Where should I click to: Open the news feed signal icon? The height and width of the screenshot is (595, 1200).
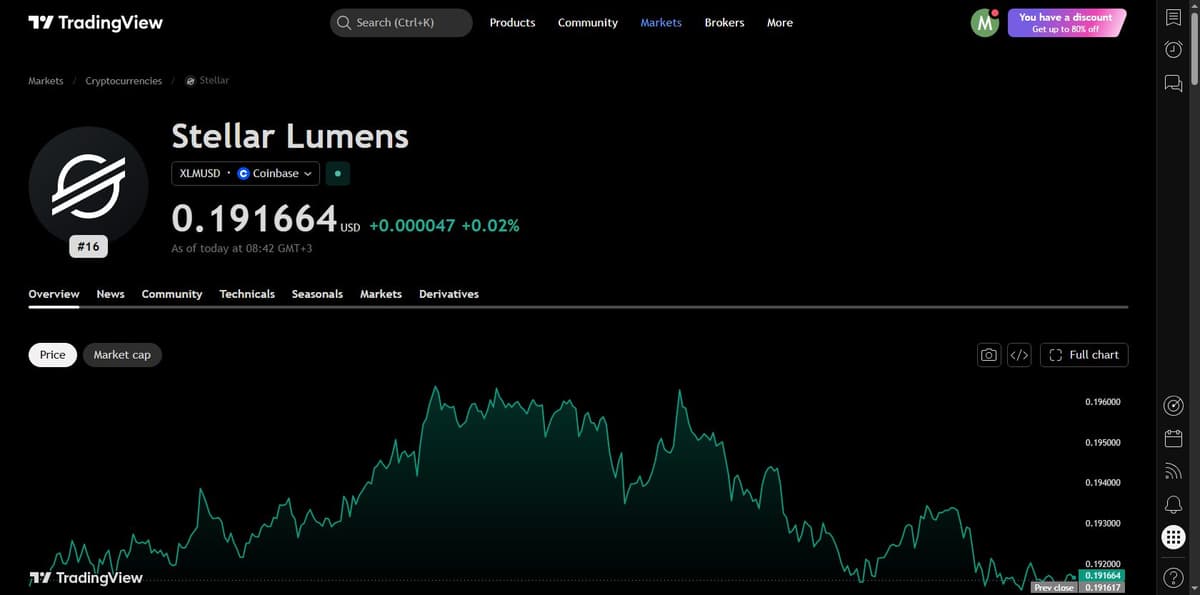[x=1174, y=471]
